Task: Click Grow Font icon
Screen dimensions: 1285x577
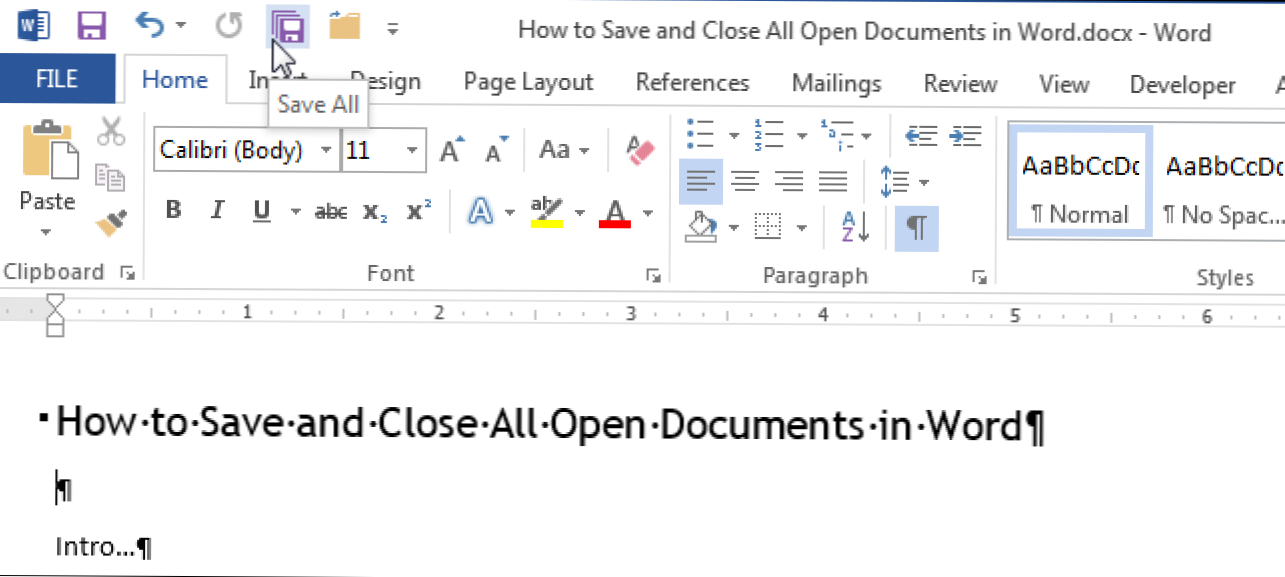Action: coord(452,150)
